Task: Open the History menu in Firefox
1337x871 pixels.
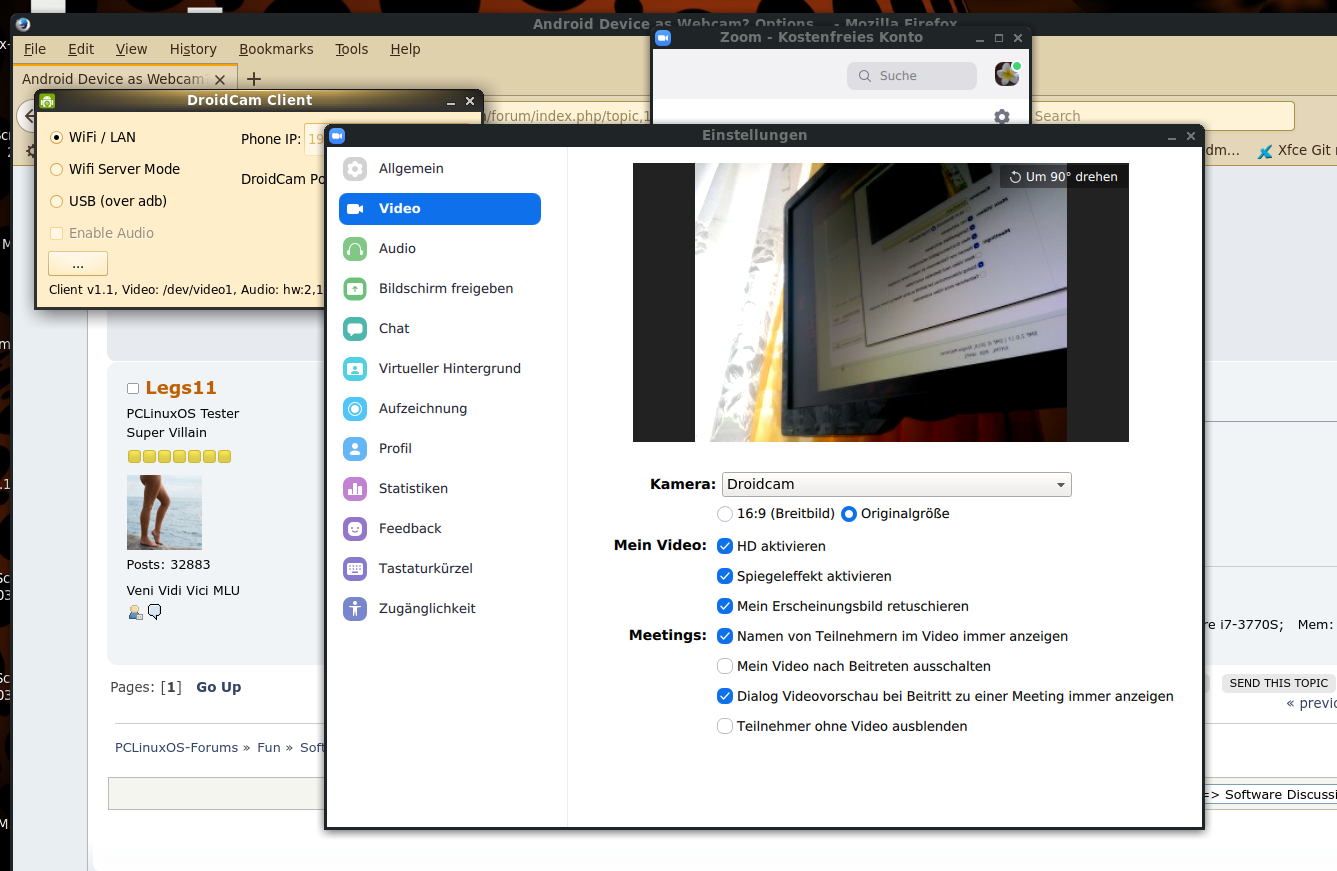Action: (193, 49)
